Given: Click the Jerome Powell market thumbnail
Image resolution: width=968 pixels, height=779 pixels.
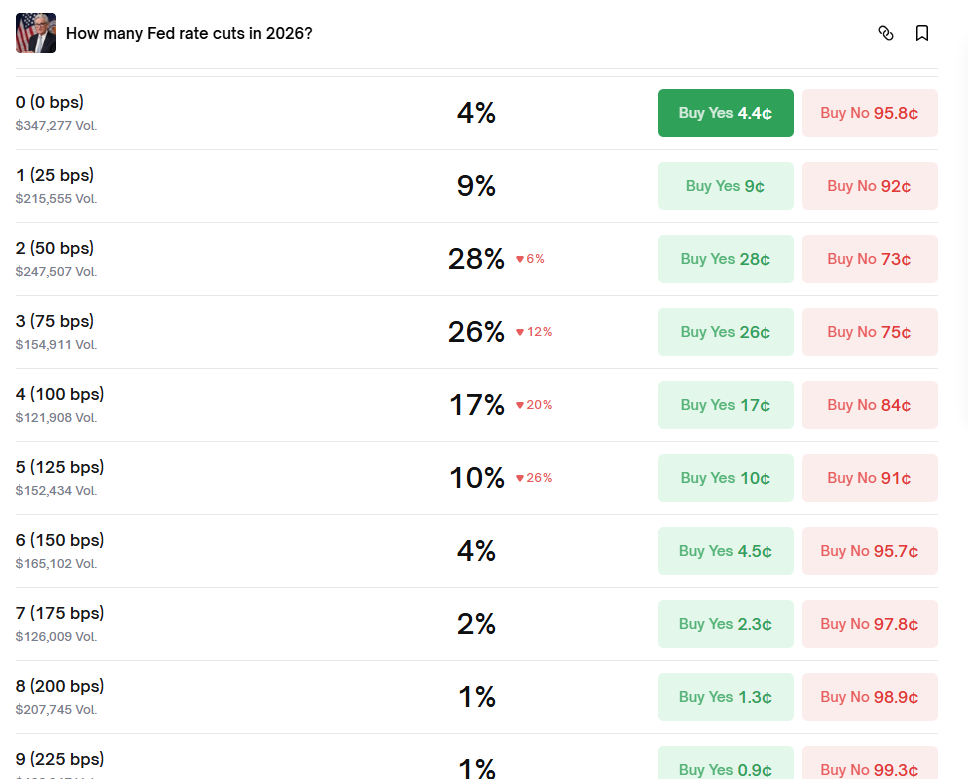Looking at the screenshot, I should click(x=35, y=33).
